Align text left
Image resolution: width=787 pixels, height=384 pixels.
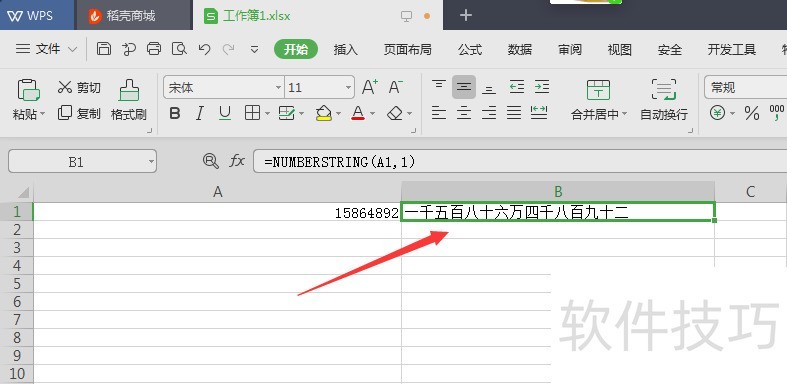(439, 113)
